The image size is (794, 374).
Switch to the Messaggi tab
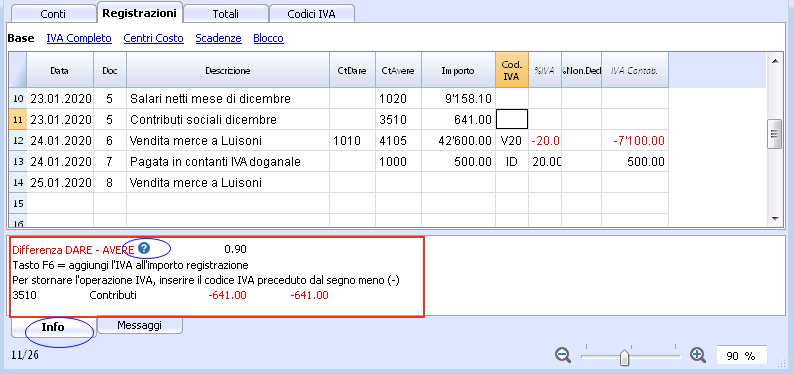(139, 325)
